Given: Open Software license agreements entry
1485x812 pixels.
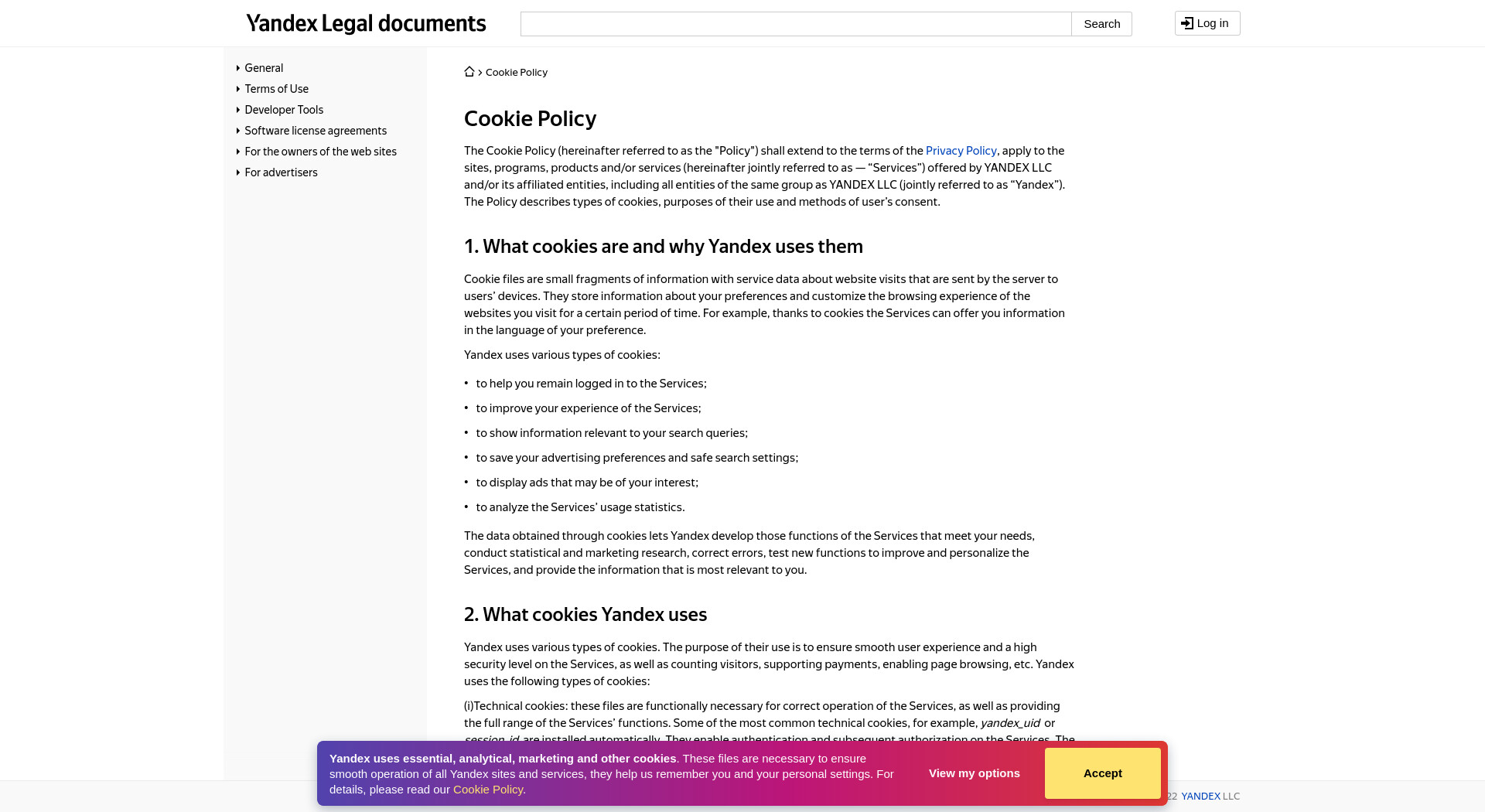Looking at the screenshot, I should [316, 131].
